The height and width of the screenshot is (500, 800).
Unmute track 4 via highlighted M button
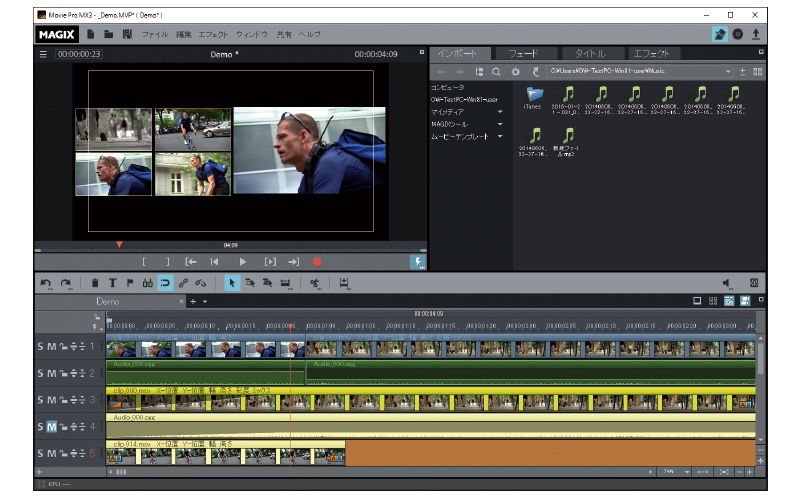tap(52, 427)
